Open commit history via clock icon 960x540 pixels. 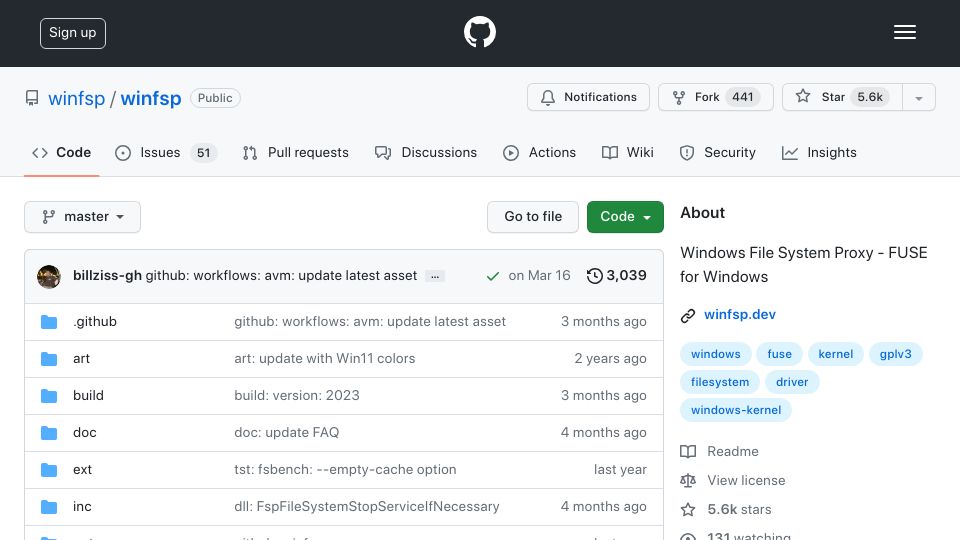pos(594,276)
